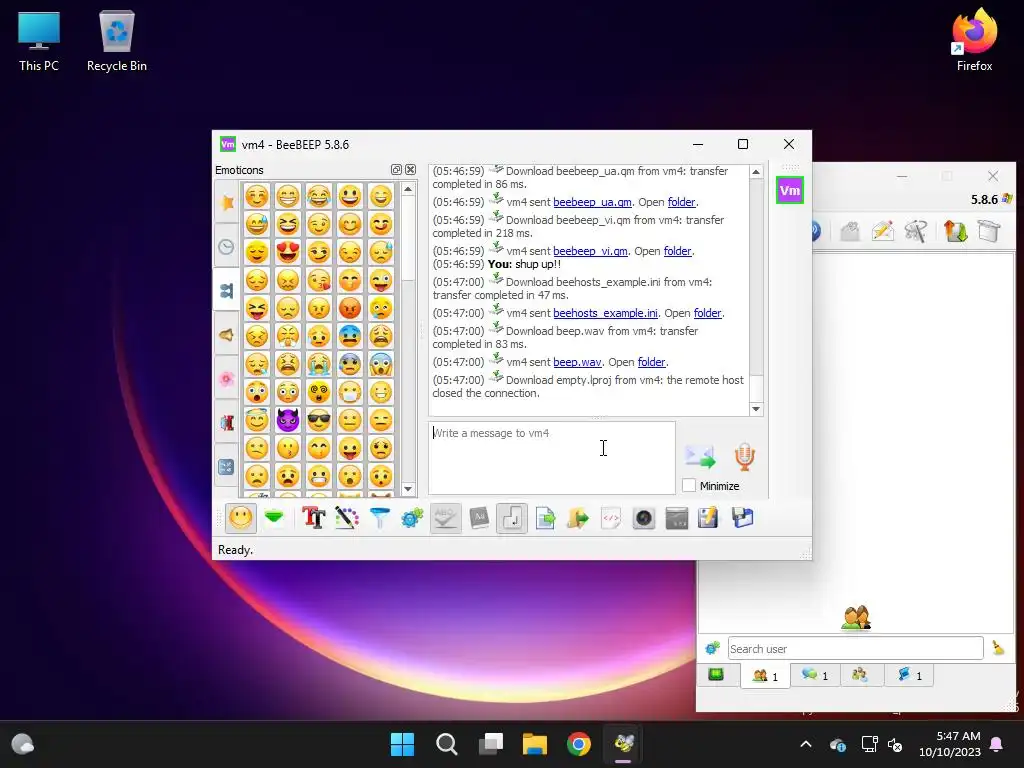
Task: Select the horn emoticon category tab
Action: tap(227, 334)
